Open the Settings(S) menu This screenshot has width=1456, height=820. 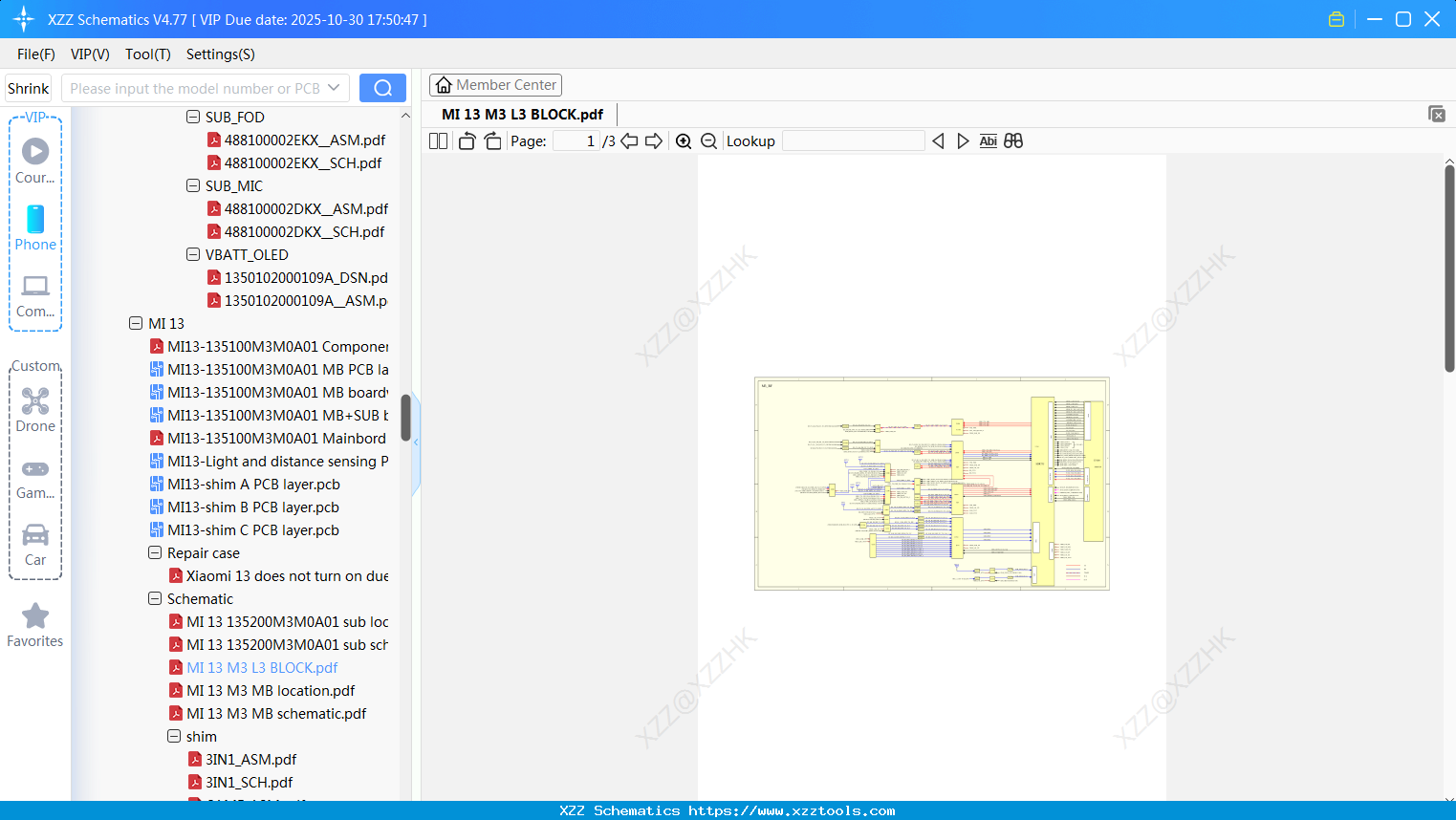coord(221,54)
